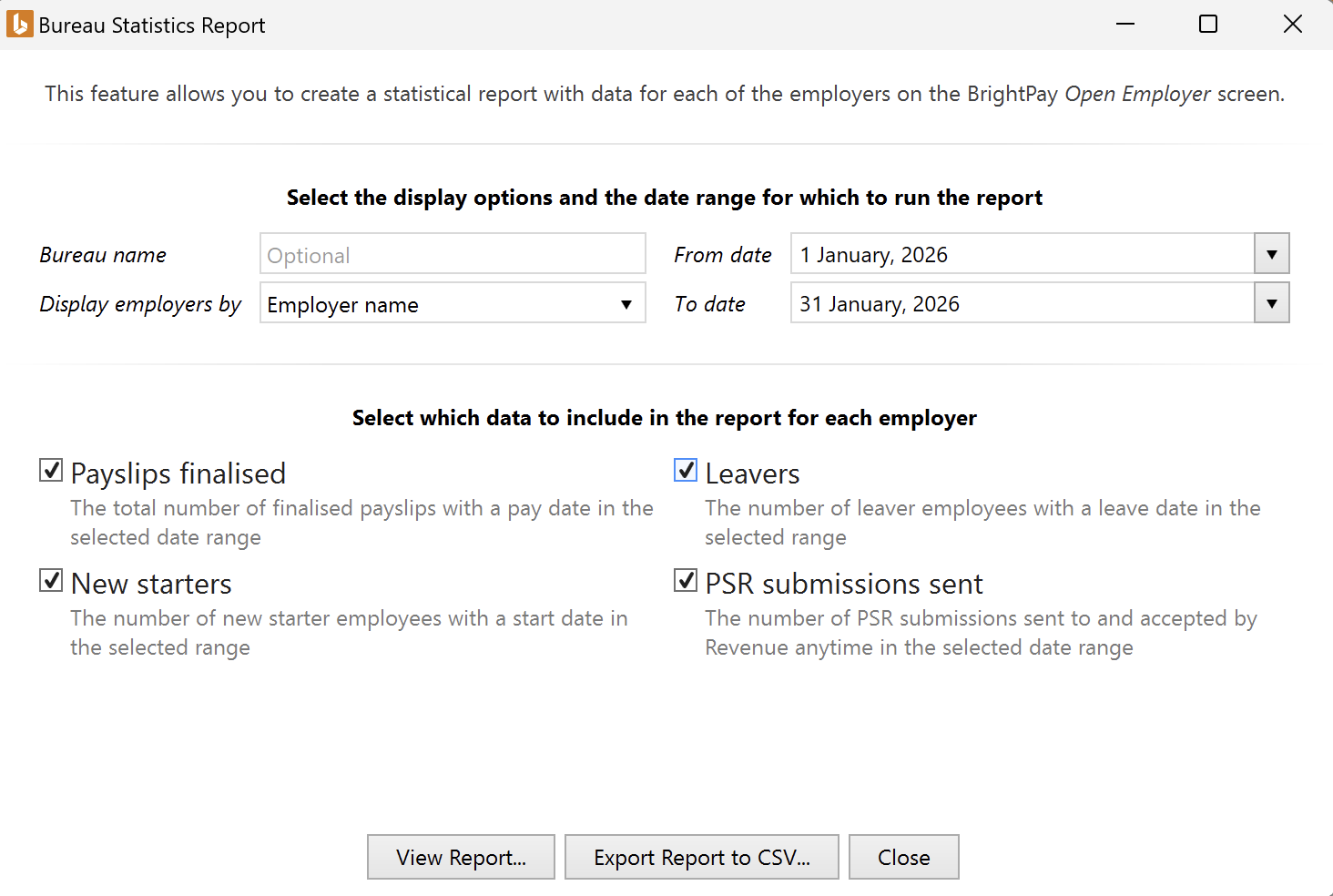Minimize the Bureau Statistics Report window
The image size is (1333, 896).
click(1125, 25)
